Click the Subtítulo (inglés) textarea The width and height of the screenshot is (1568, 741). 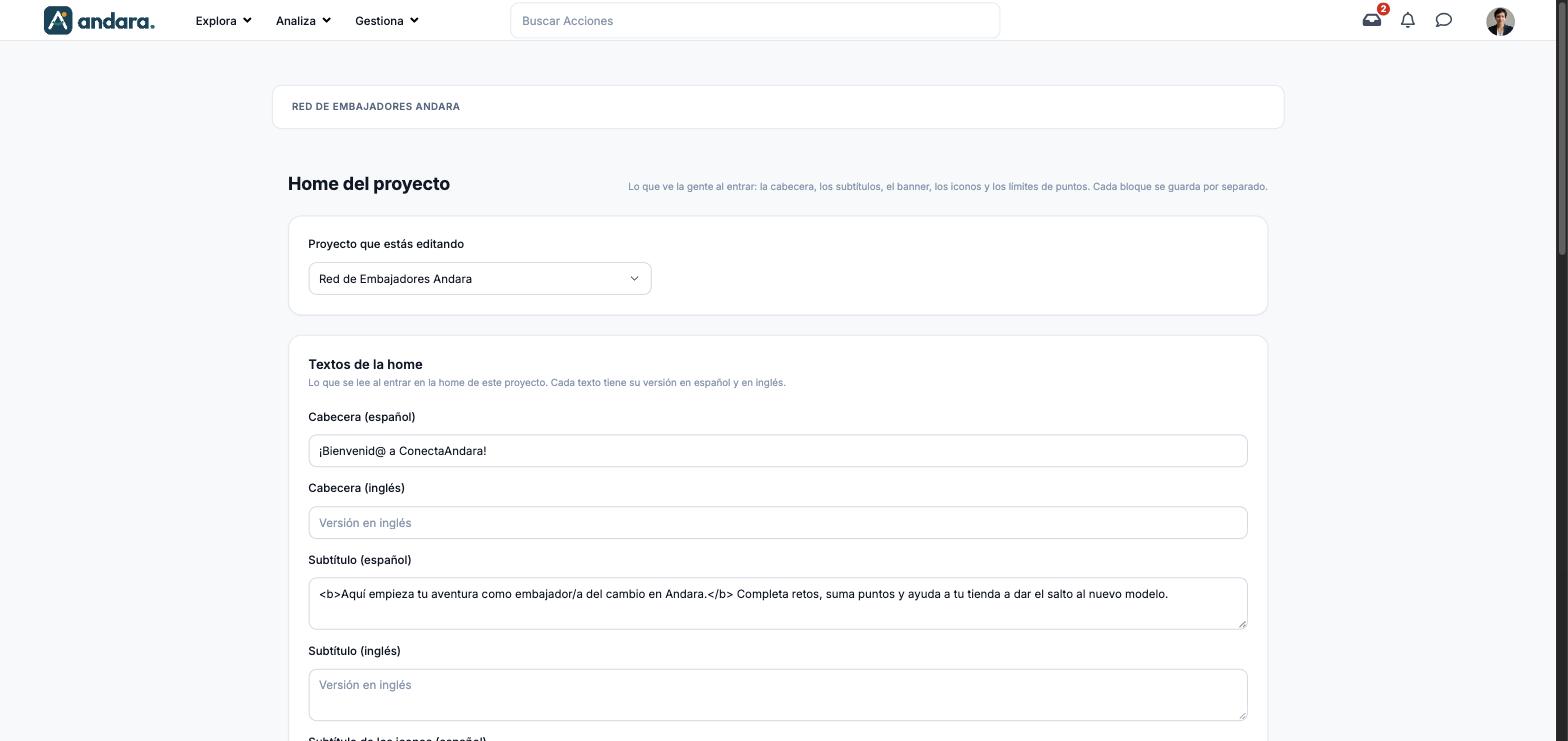[x=778, y=695]
